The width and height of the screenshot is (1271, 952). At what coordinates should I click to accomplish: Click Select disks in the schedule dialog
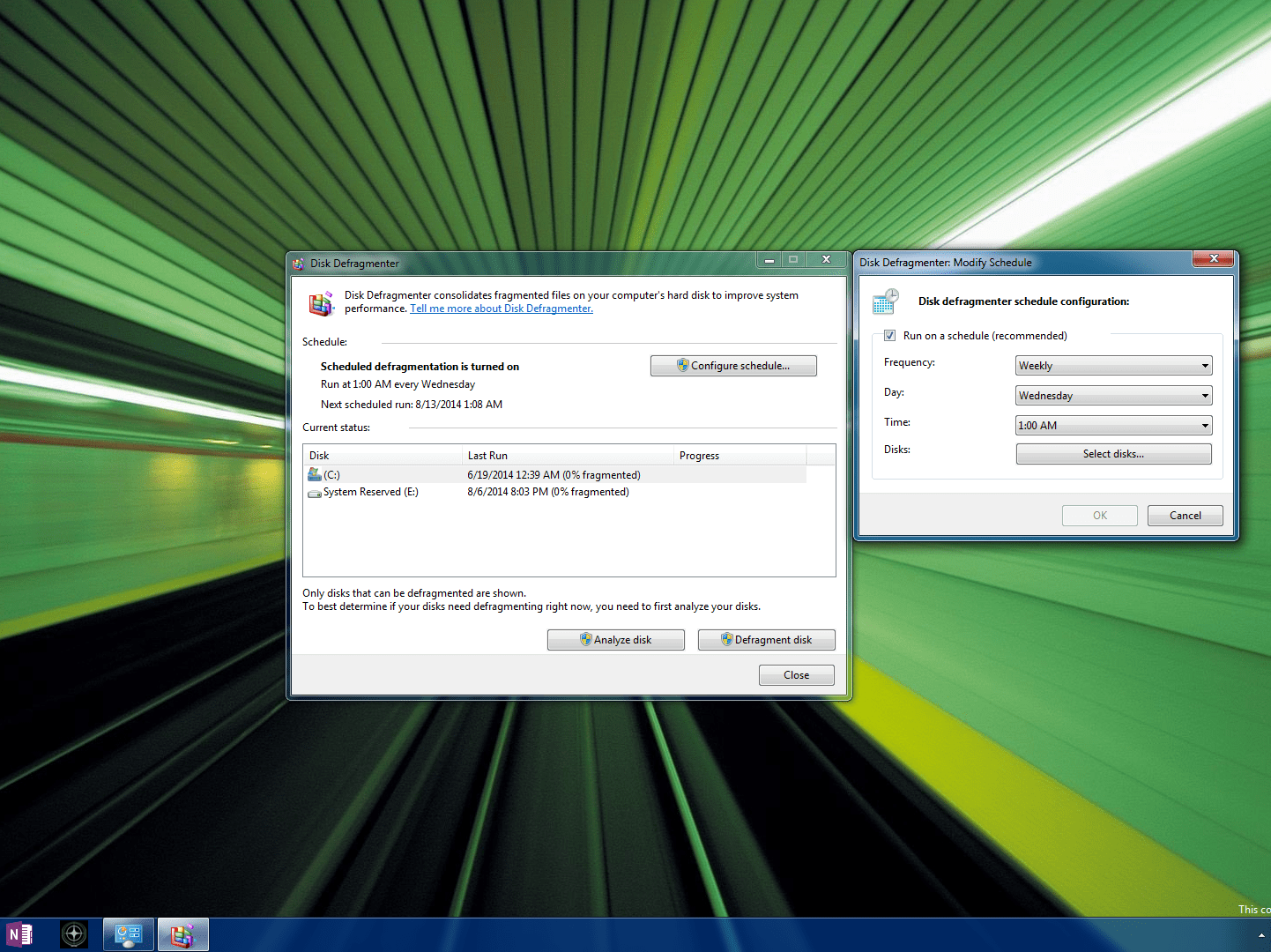pos(1113,453)
